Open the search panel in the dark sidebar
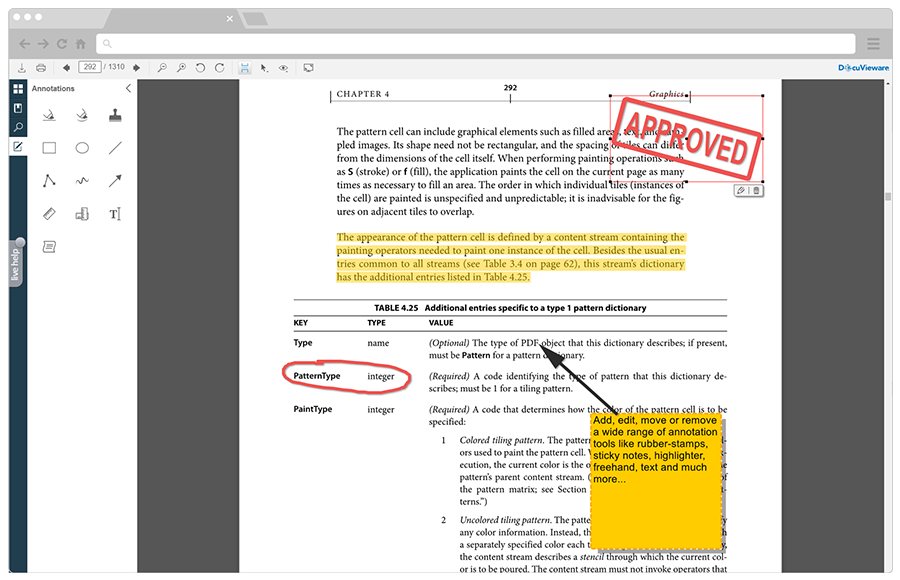The width and height of the screenshot is (900, 580). point(18,128)
